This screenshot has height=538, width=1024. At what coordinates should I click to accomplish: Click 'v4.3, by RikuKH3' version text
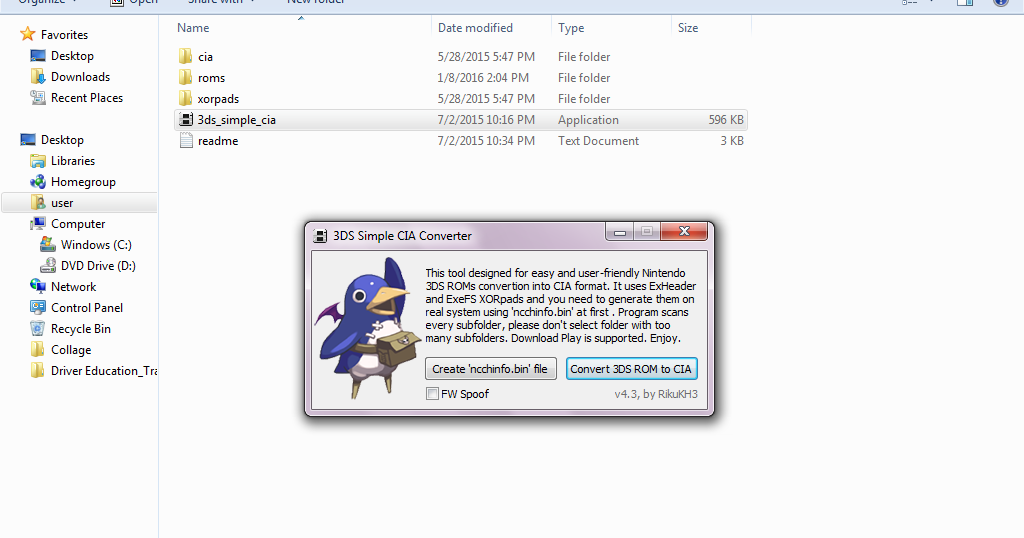point(656,394)
